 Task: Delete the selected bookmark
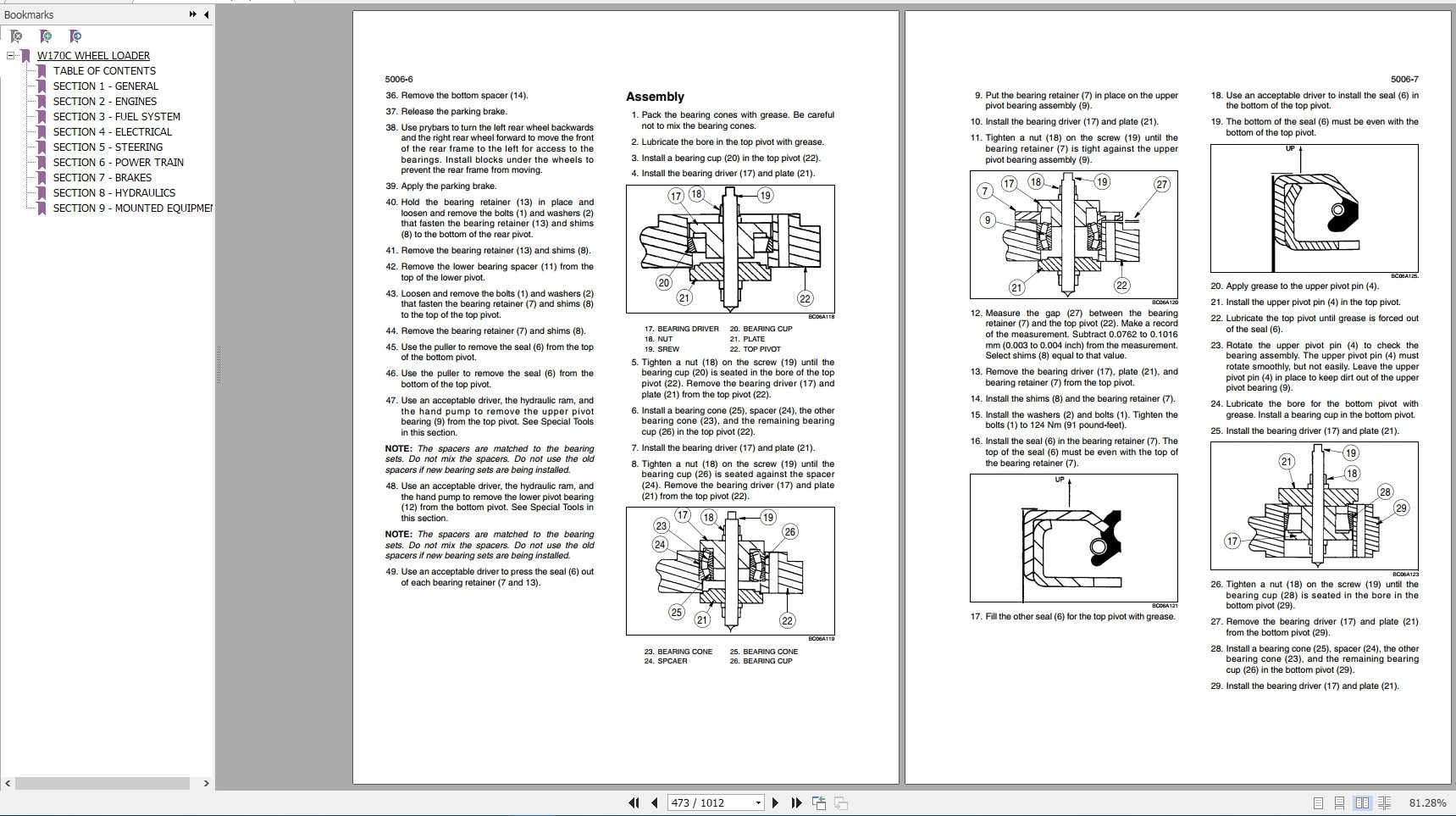[15, 36]
